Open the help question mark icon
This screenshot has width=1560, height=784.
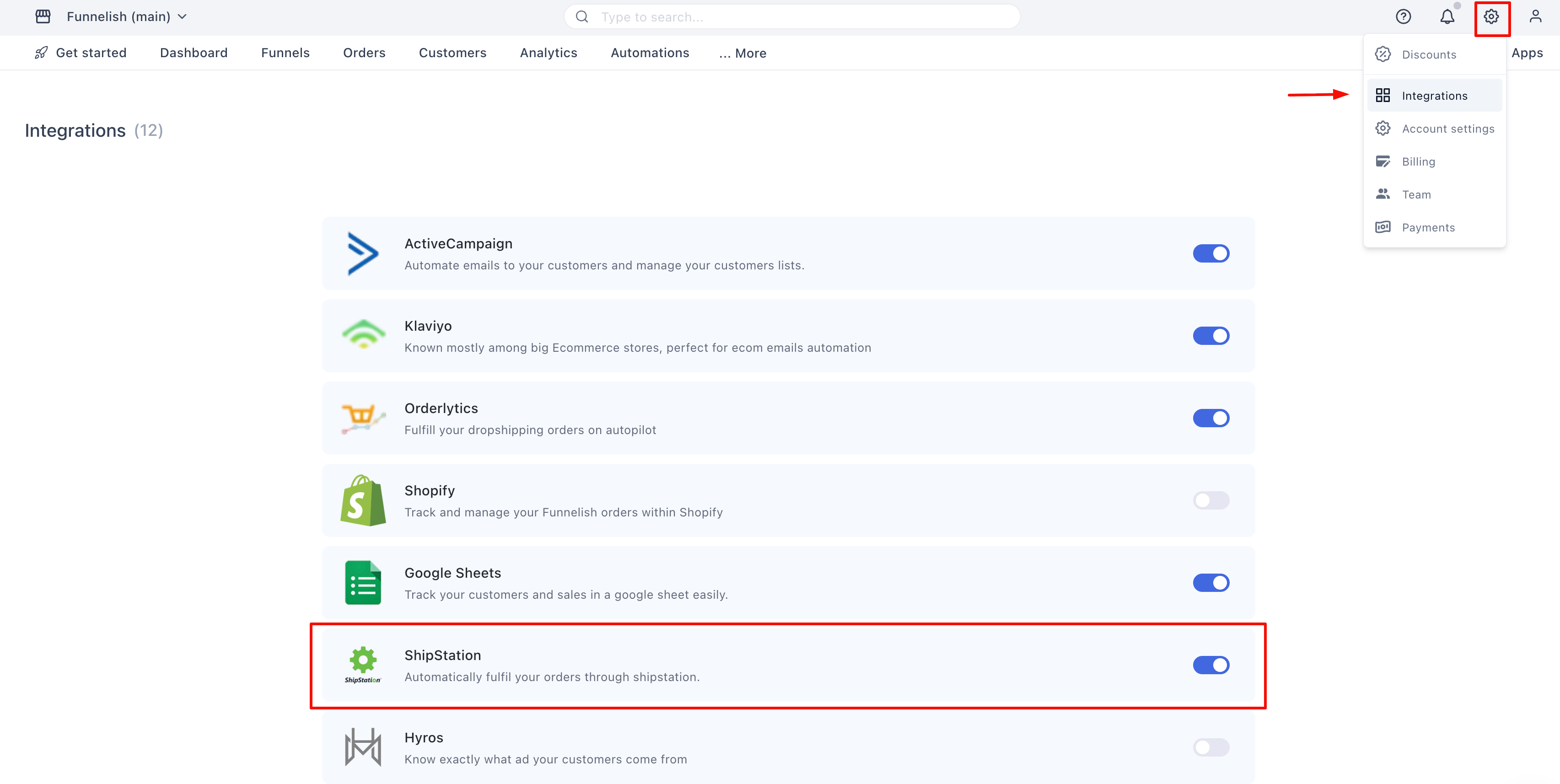click(1403, 16)
